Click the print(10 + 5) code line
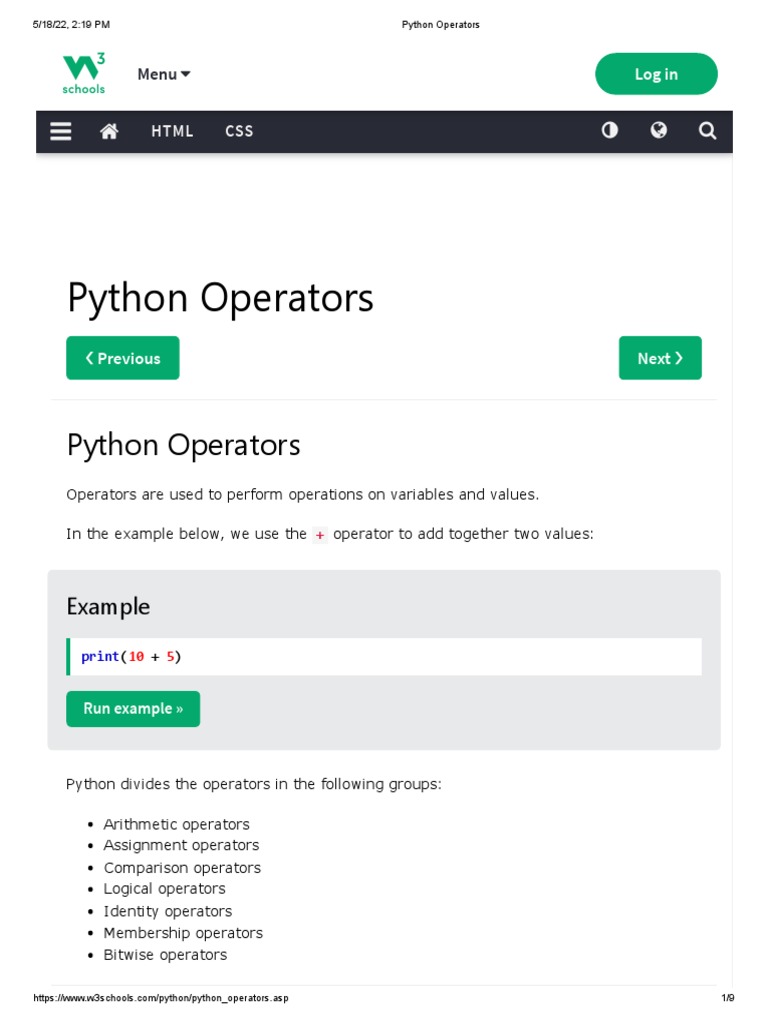This screenshot has width=768, height=1024. [131, 657]
